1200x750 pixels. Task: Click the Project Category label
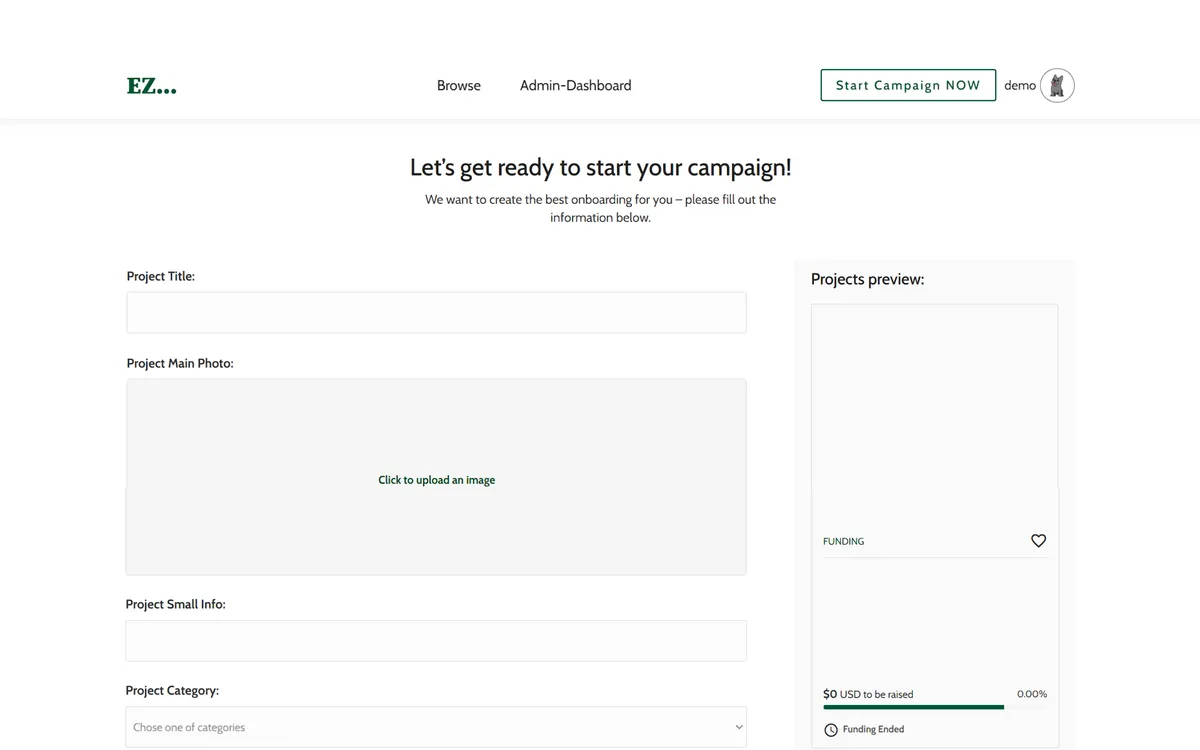[172, 691]
